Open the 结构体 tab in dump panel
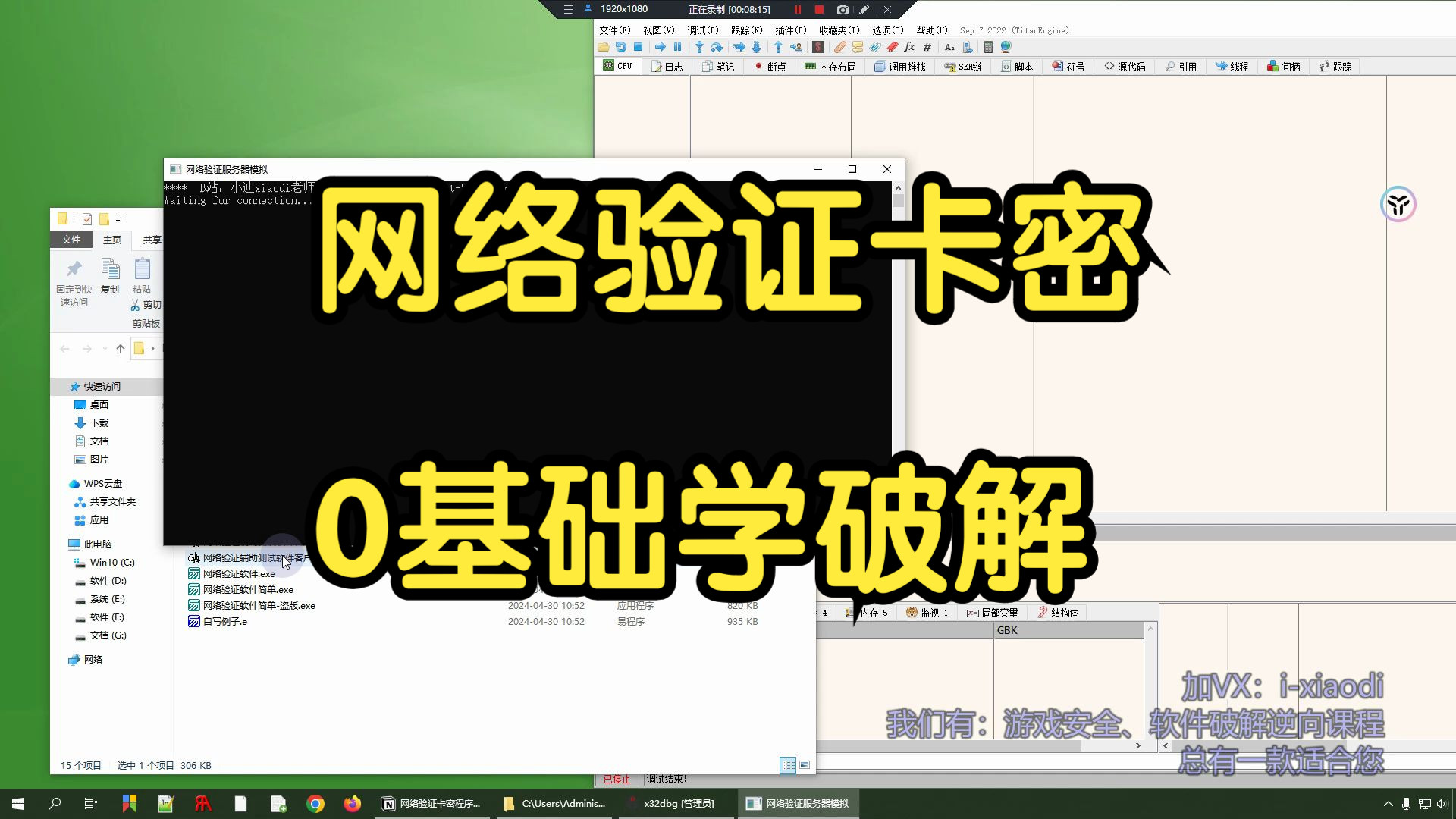 [1058, 613]
